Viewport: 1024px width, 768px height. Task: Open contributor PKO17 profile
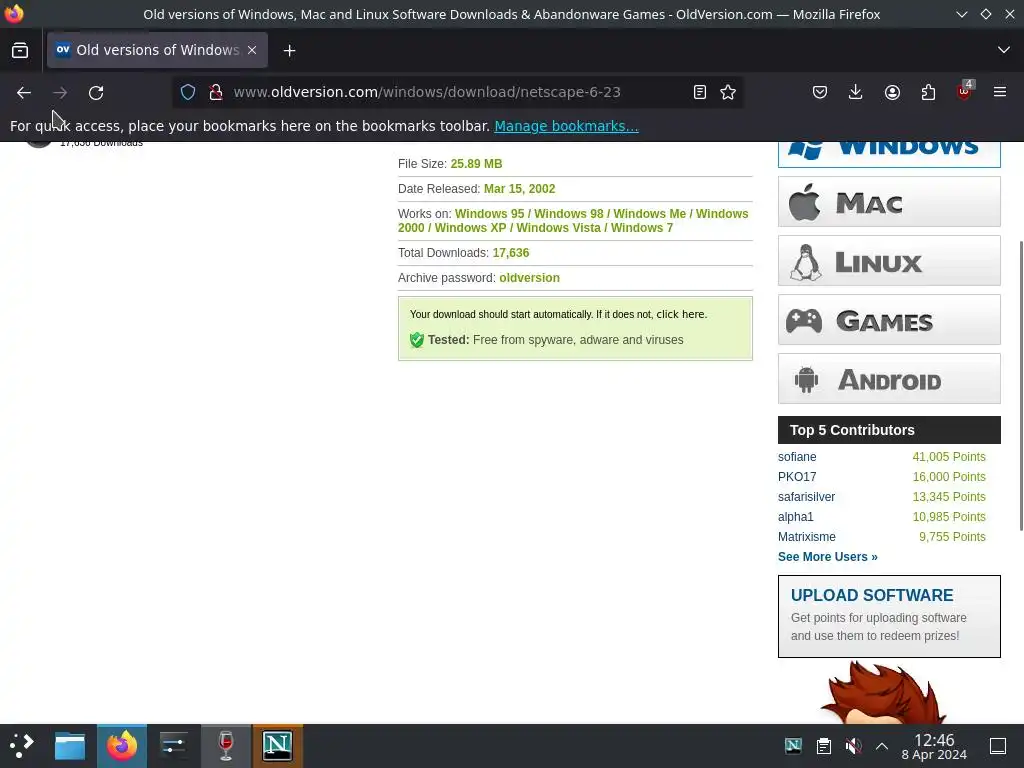click(797, 477)
